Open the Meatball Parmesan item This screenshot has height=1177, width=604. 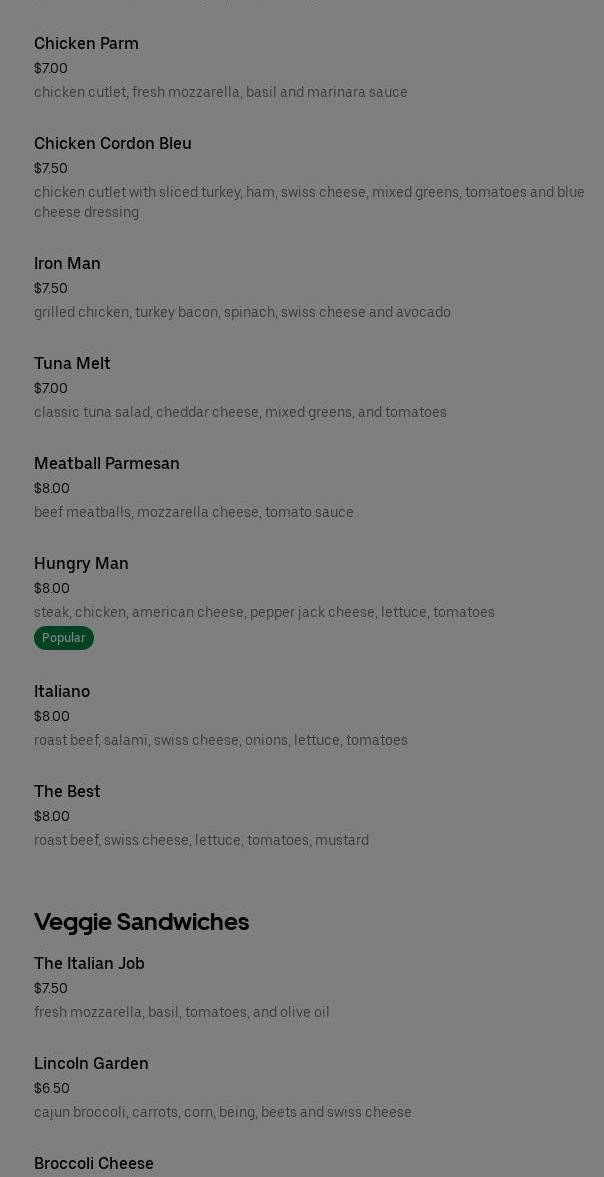coord(107,464)
